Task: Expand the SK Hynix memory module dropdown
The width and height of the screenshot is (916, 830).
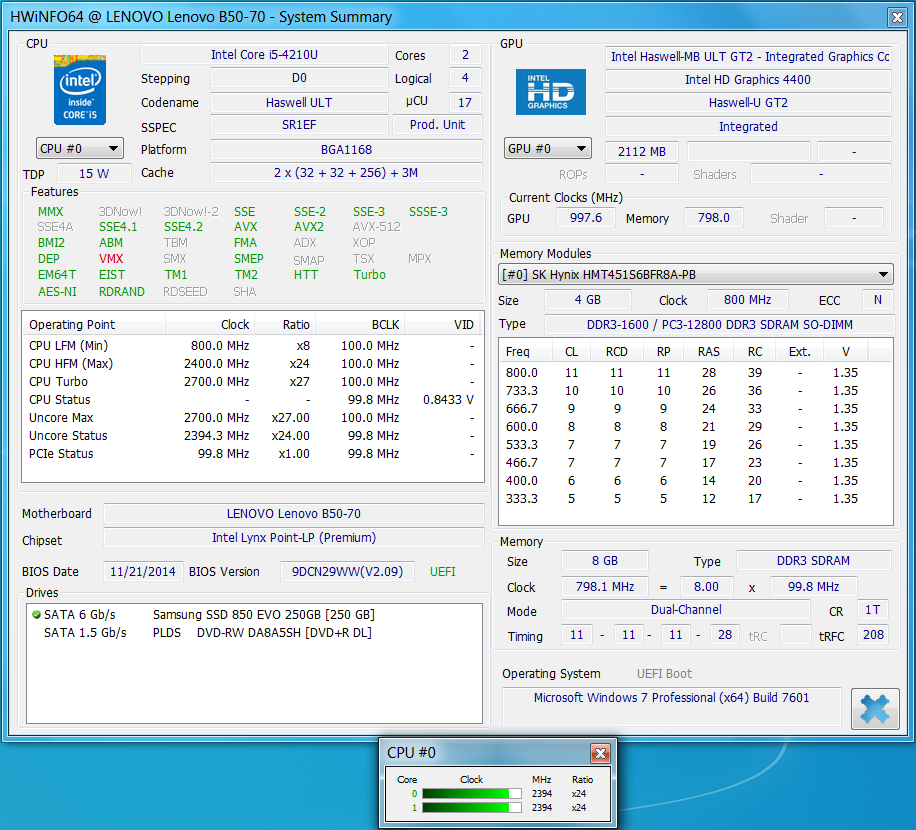Action: click(696, 275)
